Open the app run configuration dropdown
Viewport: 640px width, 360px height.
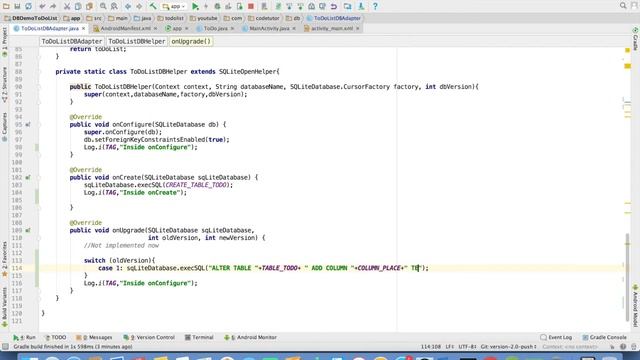(x=174, y=6)
